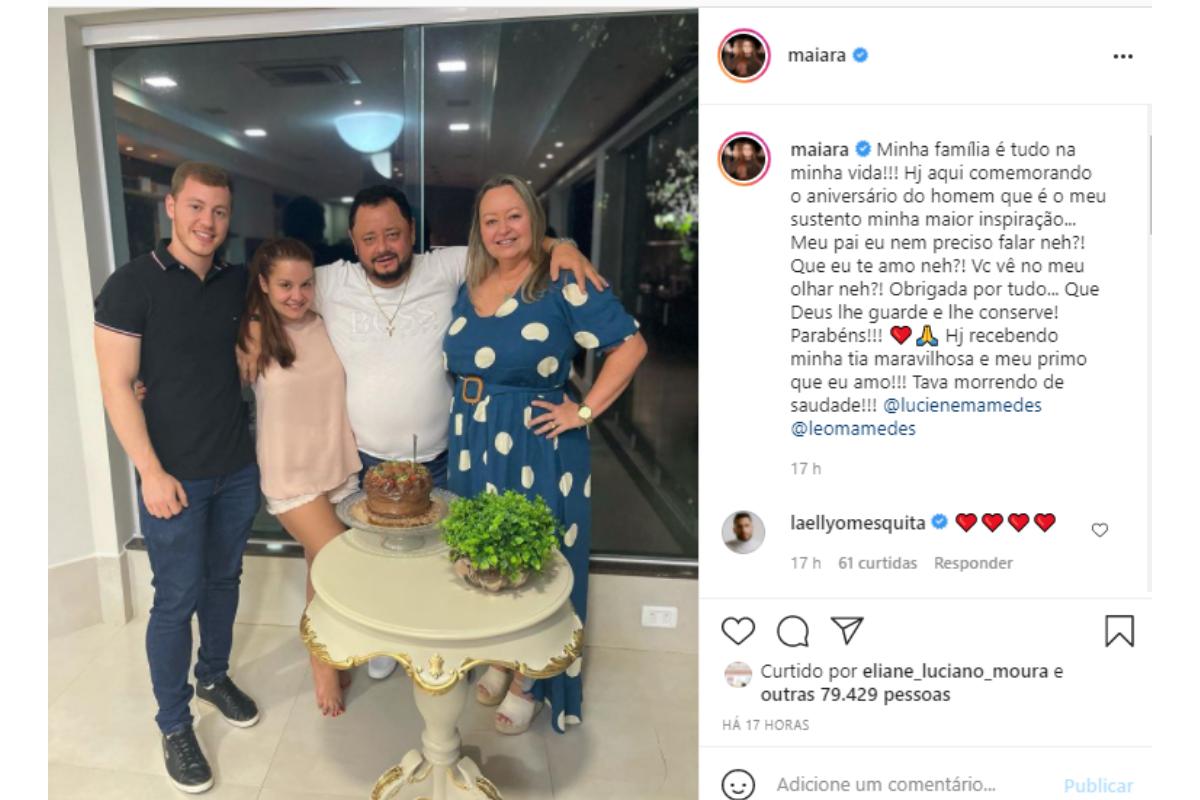Click maiara's profile picture in header
The image size is (1200, 800).
(743, 56)
